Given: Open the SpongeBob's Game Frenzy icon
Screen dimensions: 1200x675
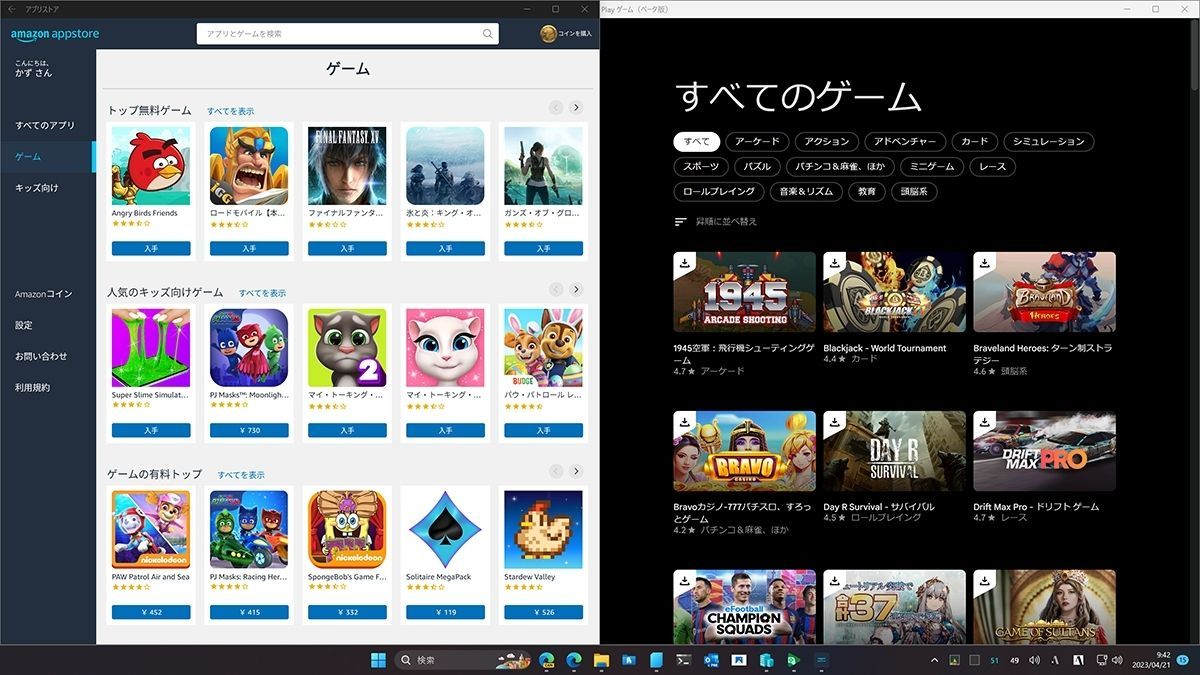Looking at the screenshot, I should coord(347,530).
